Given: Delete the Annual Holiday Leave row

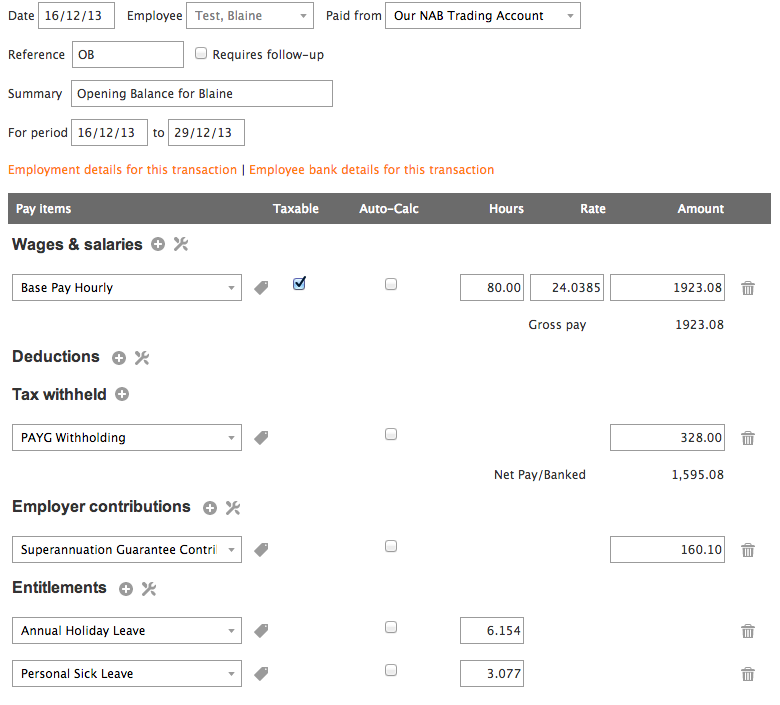Looking at the screenshot, I should [x=748, y=631].
